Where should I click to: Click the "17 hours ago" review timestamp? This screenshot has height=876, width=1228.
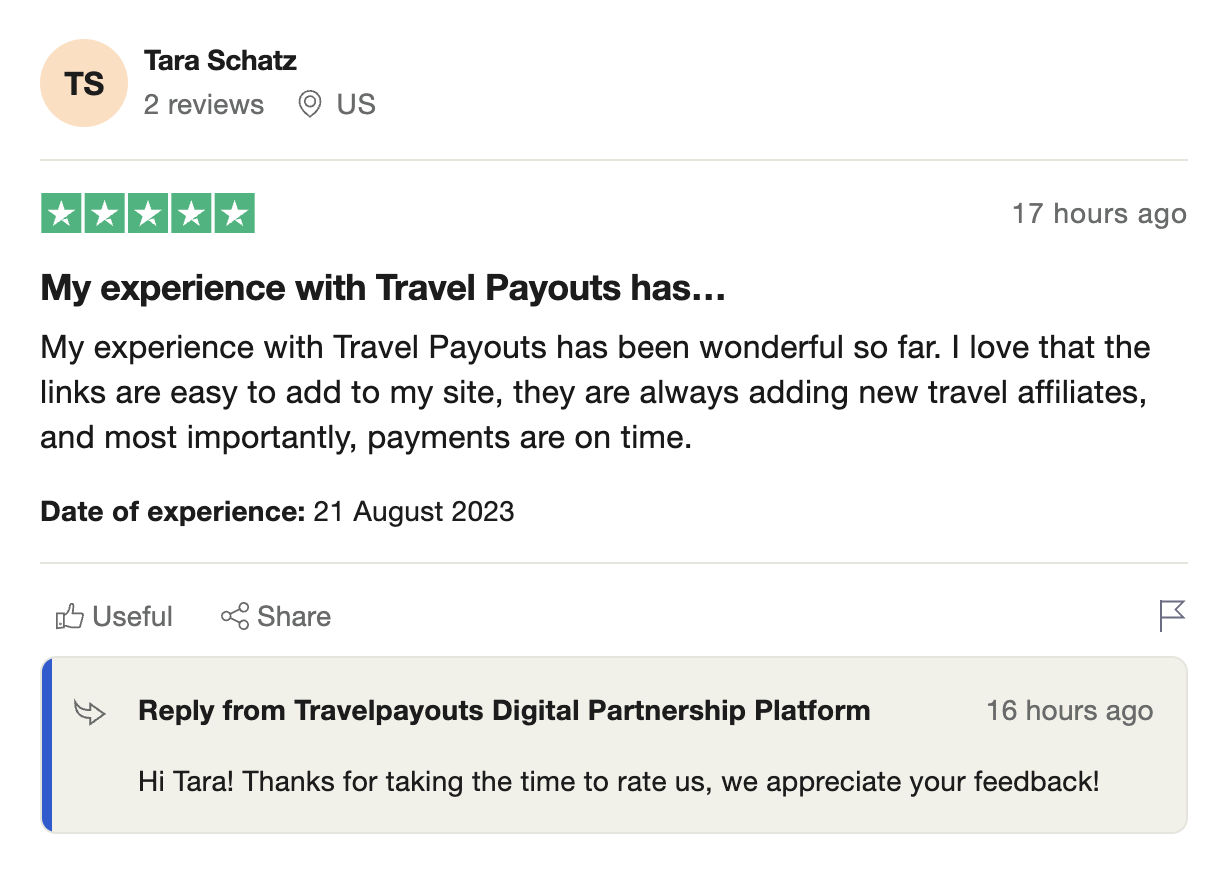coord(1098,214)
